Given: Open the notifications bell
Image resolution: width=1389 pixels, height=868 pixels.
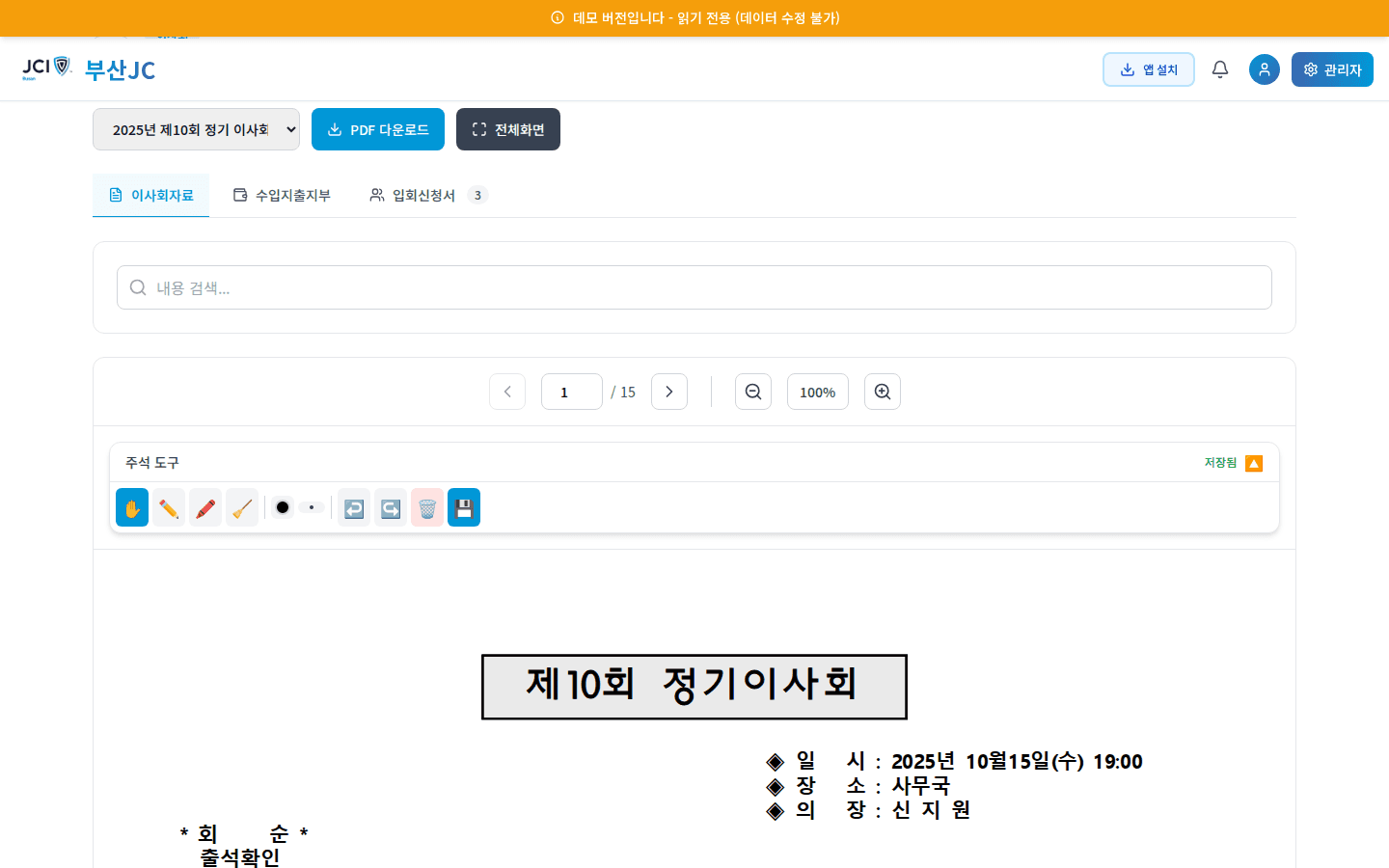Looking at the screenshot, I should (1219, 68).
